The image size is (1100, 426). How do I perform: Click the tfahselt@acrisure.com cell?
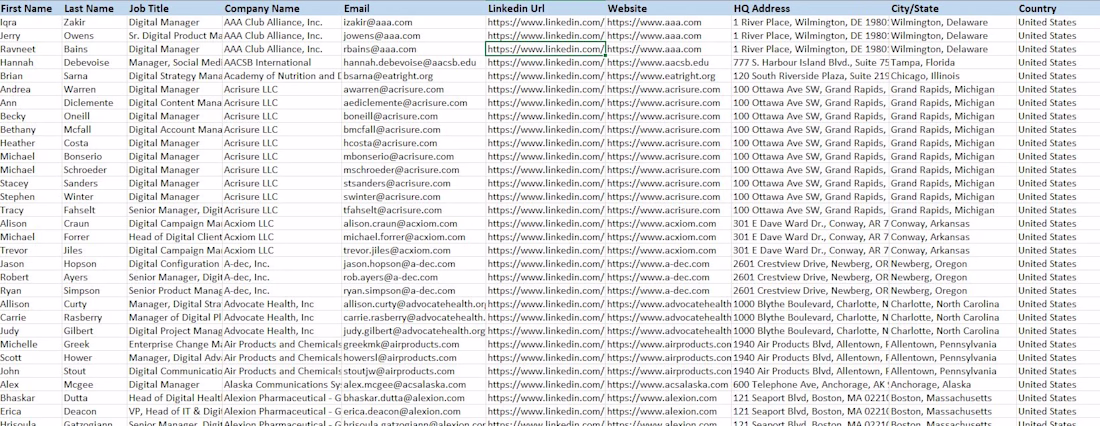pyautogui.click(x=414, y=210)
